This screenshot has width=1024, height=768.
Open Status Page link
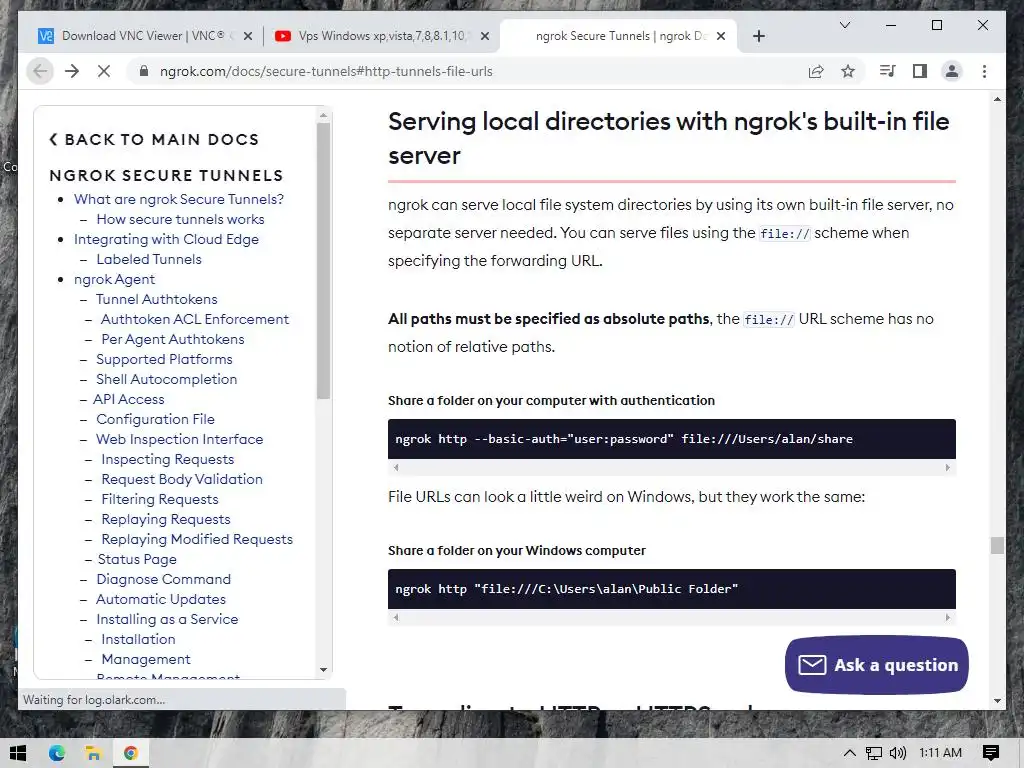(x=137, y=559)
